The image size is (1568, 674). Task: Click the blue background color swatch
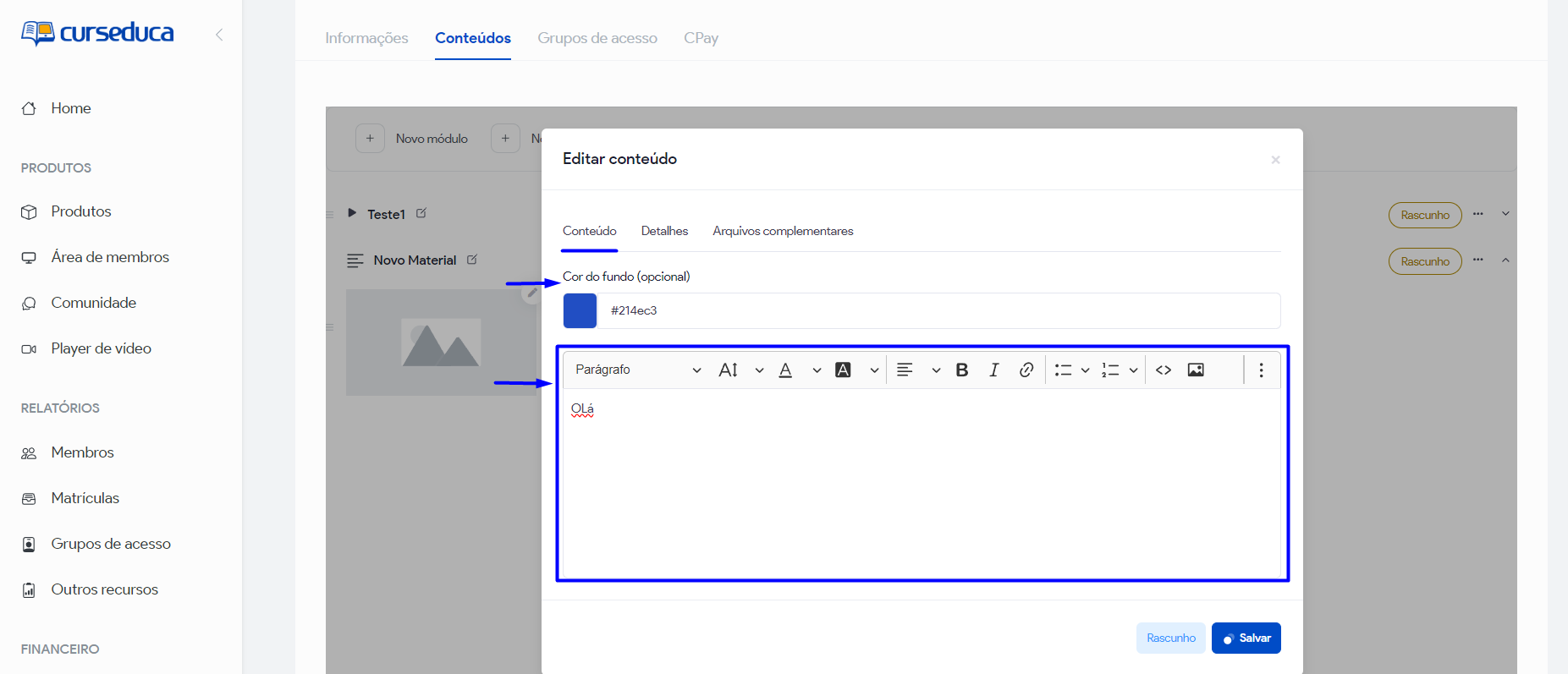[580, 310]
